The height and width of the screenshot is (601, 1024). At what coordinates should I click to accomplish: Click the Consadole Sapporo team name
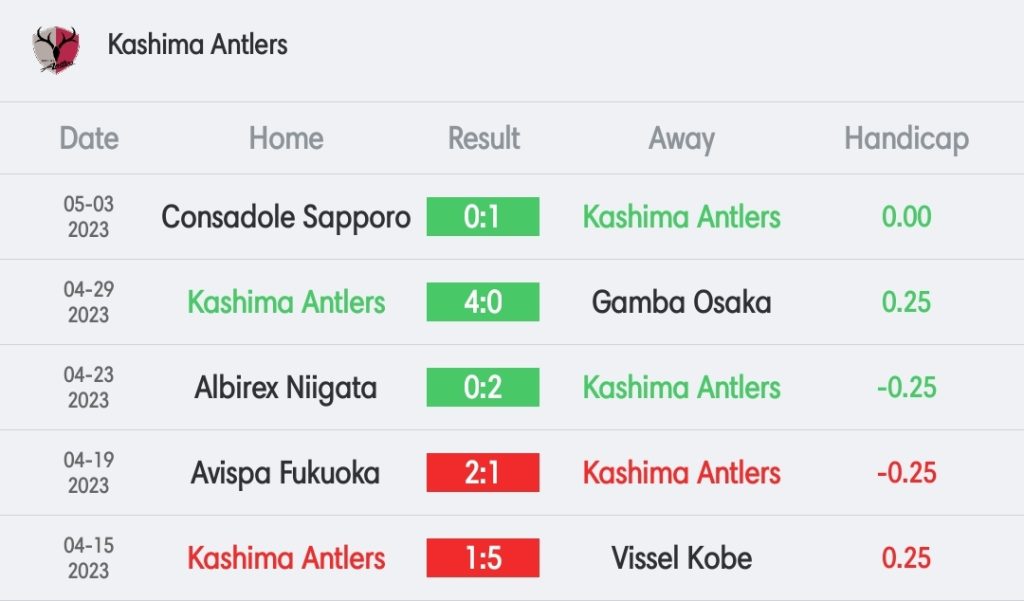286,218
